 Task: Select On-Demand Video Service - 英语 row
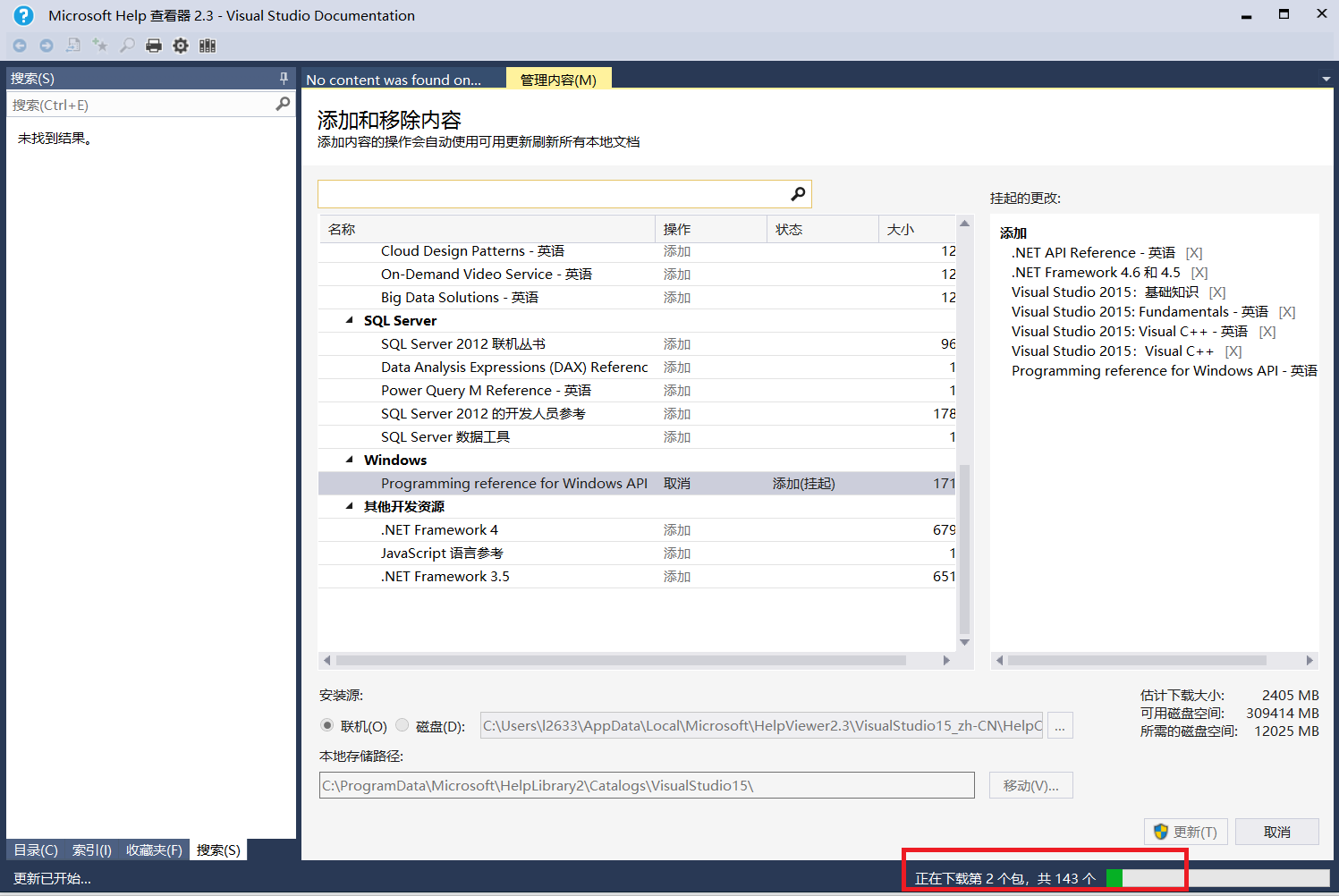(638, 274)
